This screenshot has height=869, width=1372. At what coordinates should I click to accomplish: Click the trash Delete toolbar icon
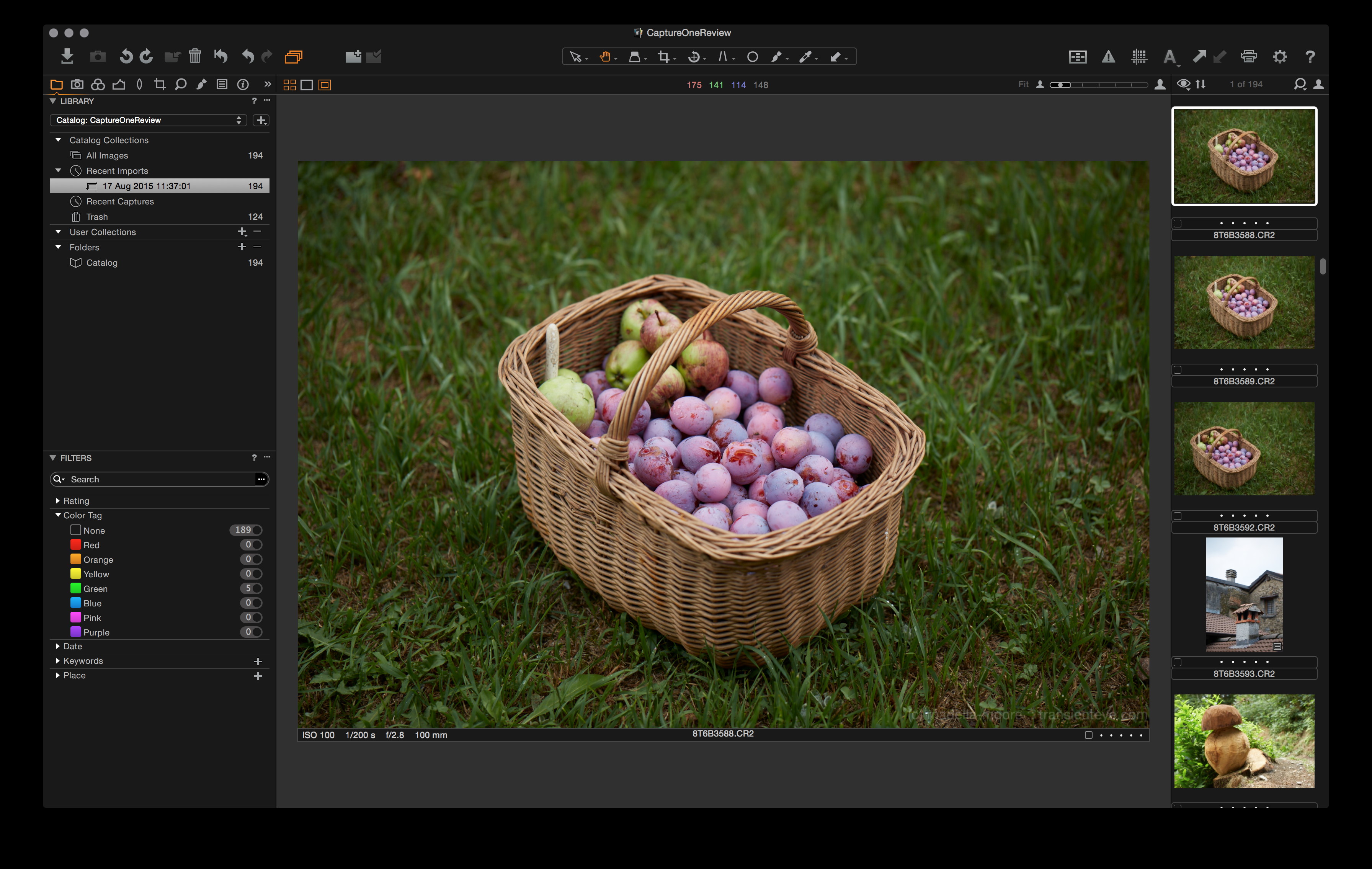pos(195,56)
